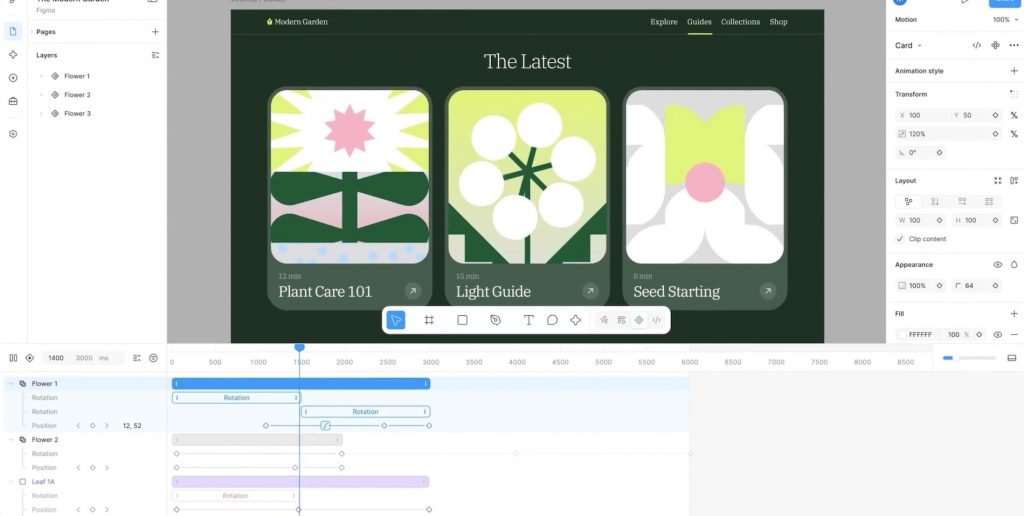Add a new Fill with plus
Image resolution: width=1024 pixels, height=516 pixels.
pyautogui.click(x=1014, y=314)
